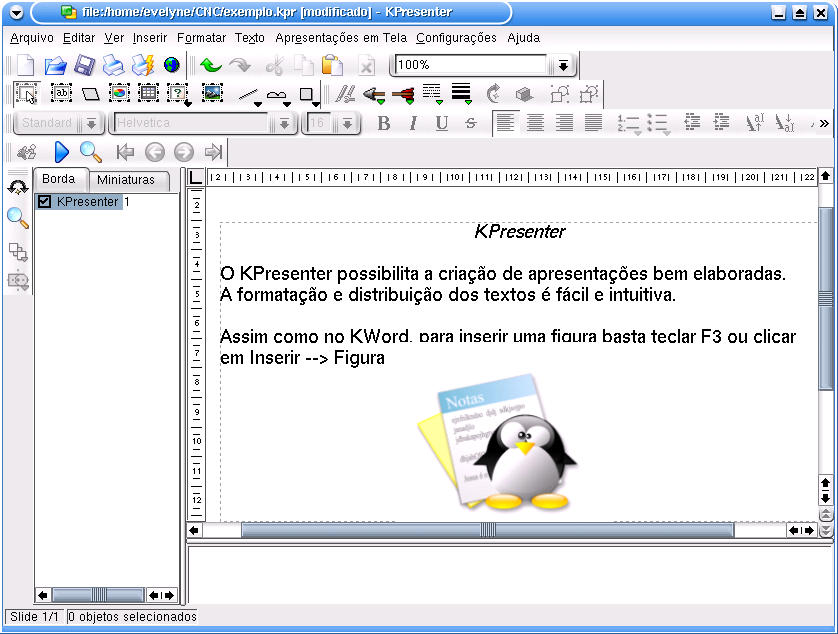This screenshot has width=838, height=634.
Task: Center-align the text
Action: pos(535,123)
